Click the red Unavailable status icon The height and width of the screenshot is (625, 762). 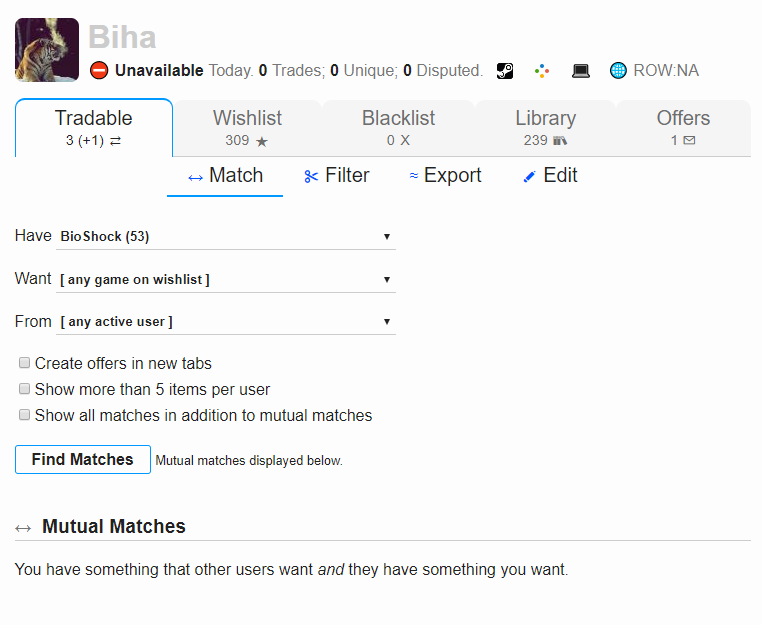(99, 70)
